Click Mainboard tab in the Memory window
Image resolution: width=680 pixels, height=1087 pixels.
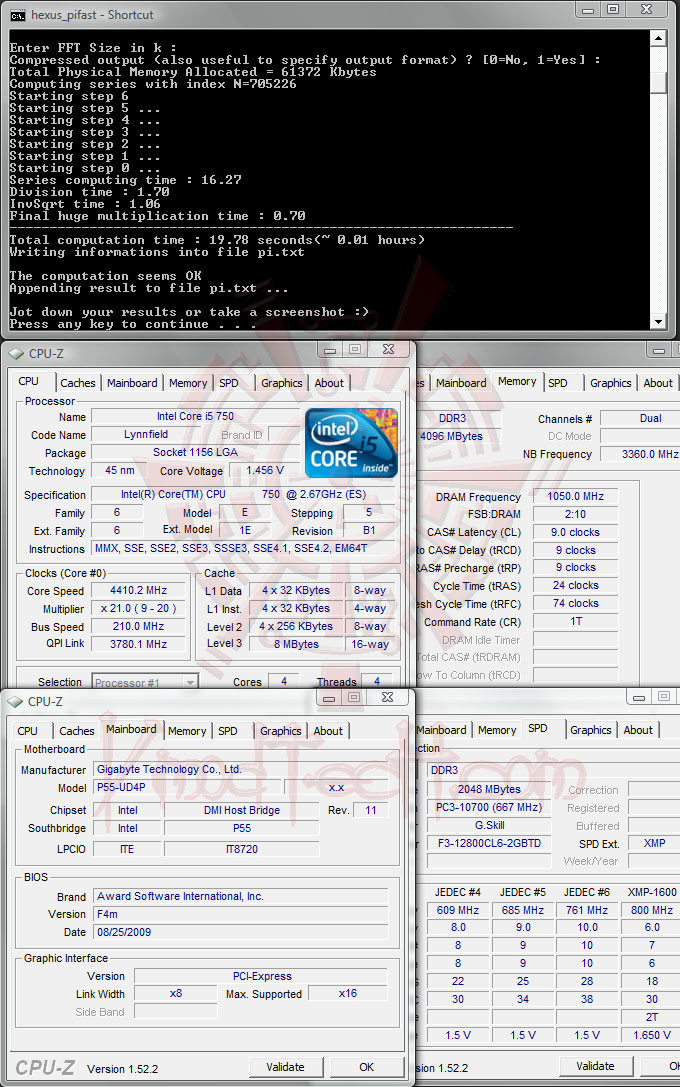pos(461,383)
